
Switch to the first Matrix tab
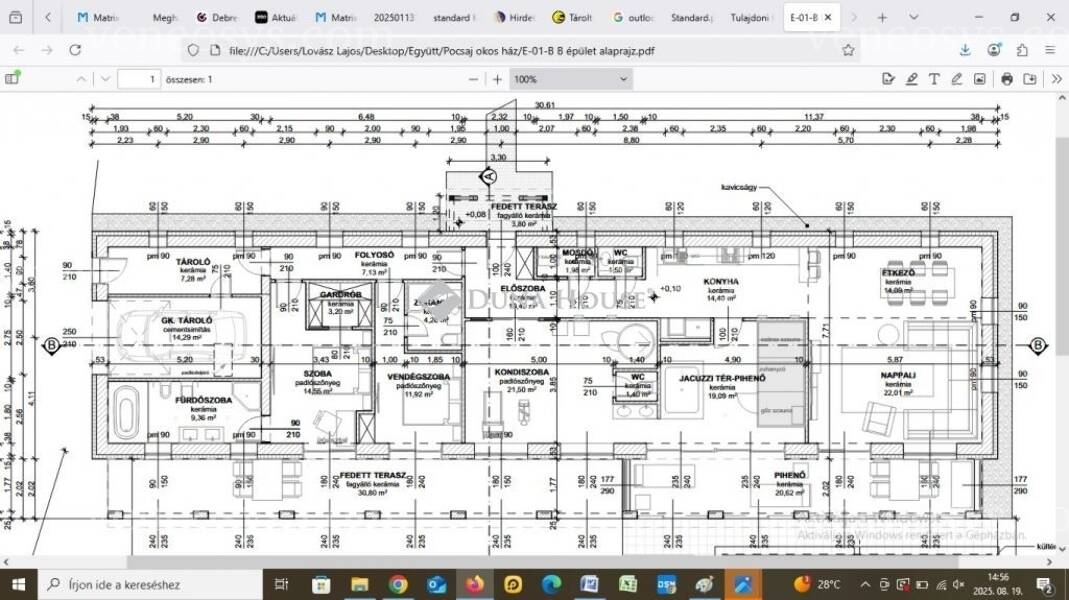pyautogui.click(x=100, y=18)
